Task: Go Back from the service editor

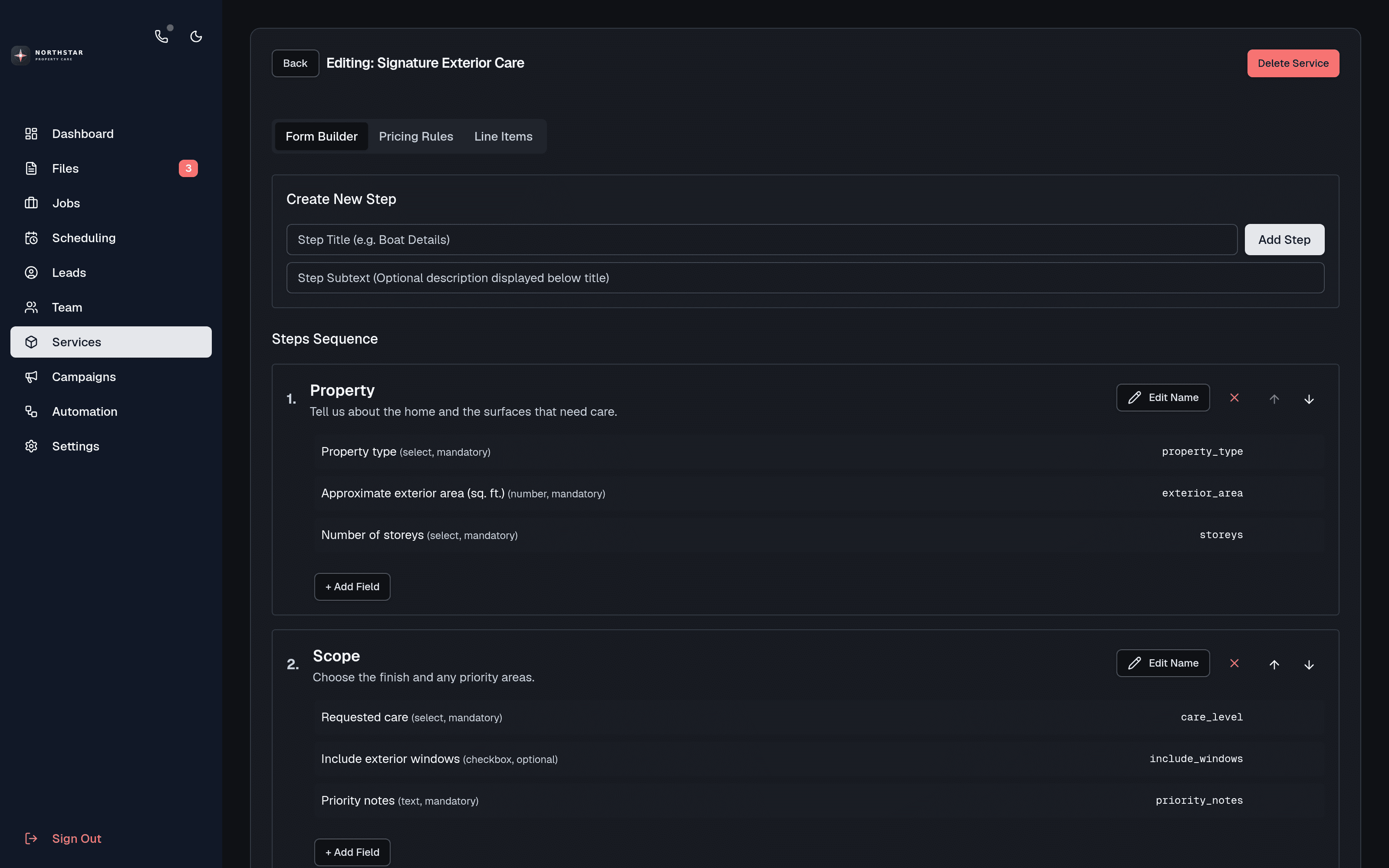Action: [295, 63]
